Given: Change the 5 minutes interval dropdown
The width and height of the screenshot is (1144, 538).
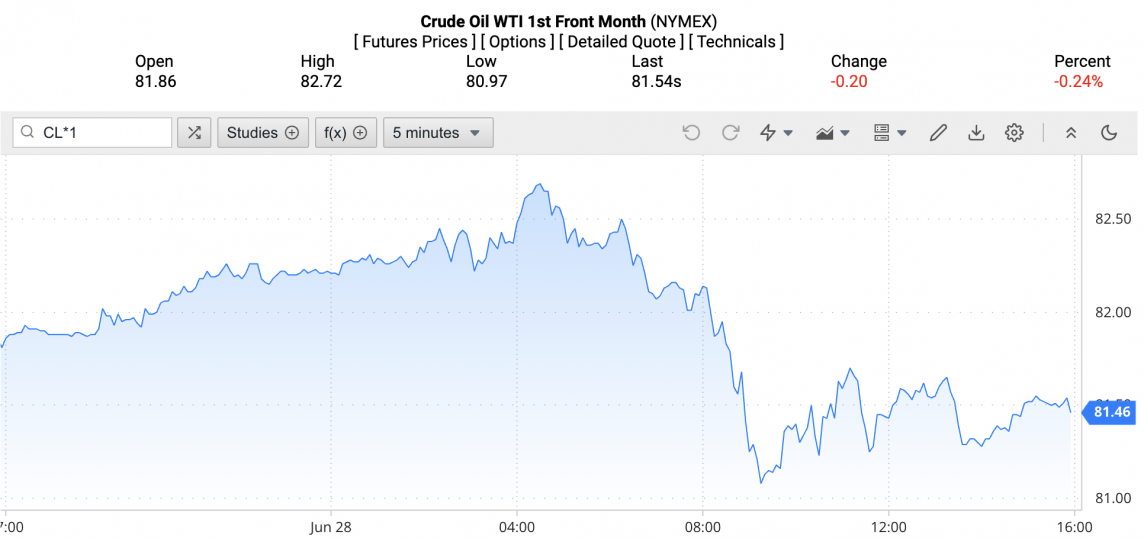Looking at the screenshot, I should pyautogui.click(x=437, y=133).
